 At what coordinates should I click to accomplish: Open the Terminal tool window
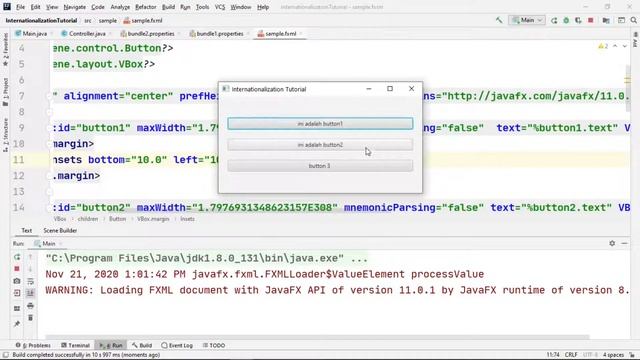point(76,345)
